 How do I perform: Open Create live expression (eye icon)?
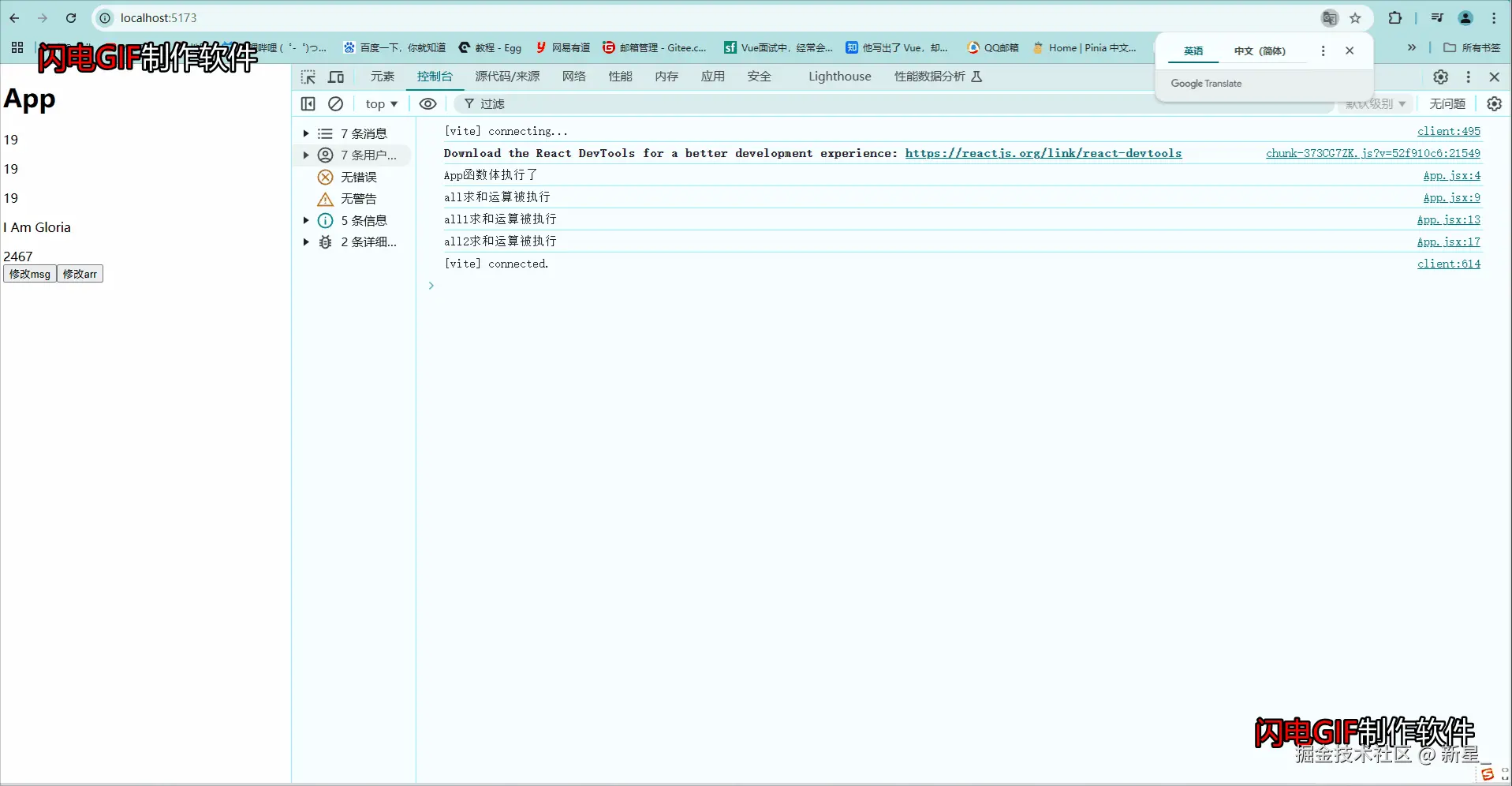point(427,103)
